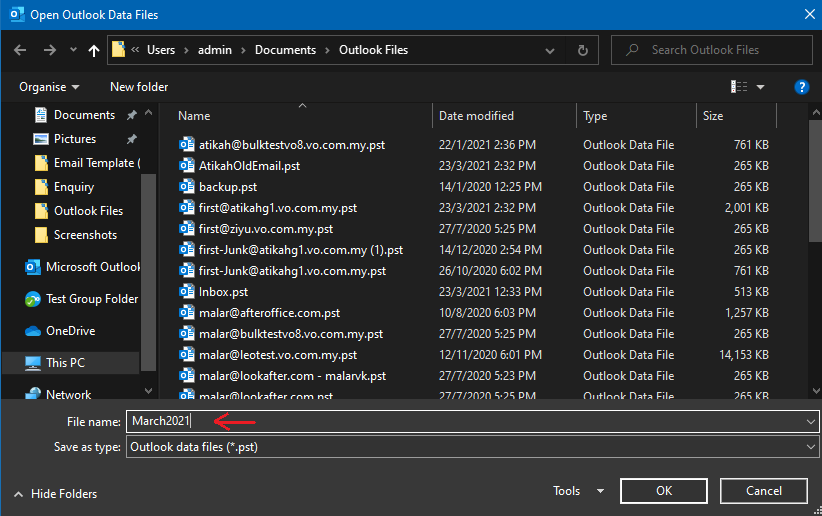The image size is (822, 516).
Task: Click the up-one-level arrow icon
Action: (94, 50)
